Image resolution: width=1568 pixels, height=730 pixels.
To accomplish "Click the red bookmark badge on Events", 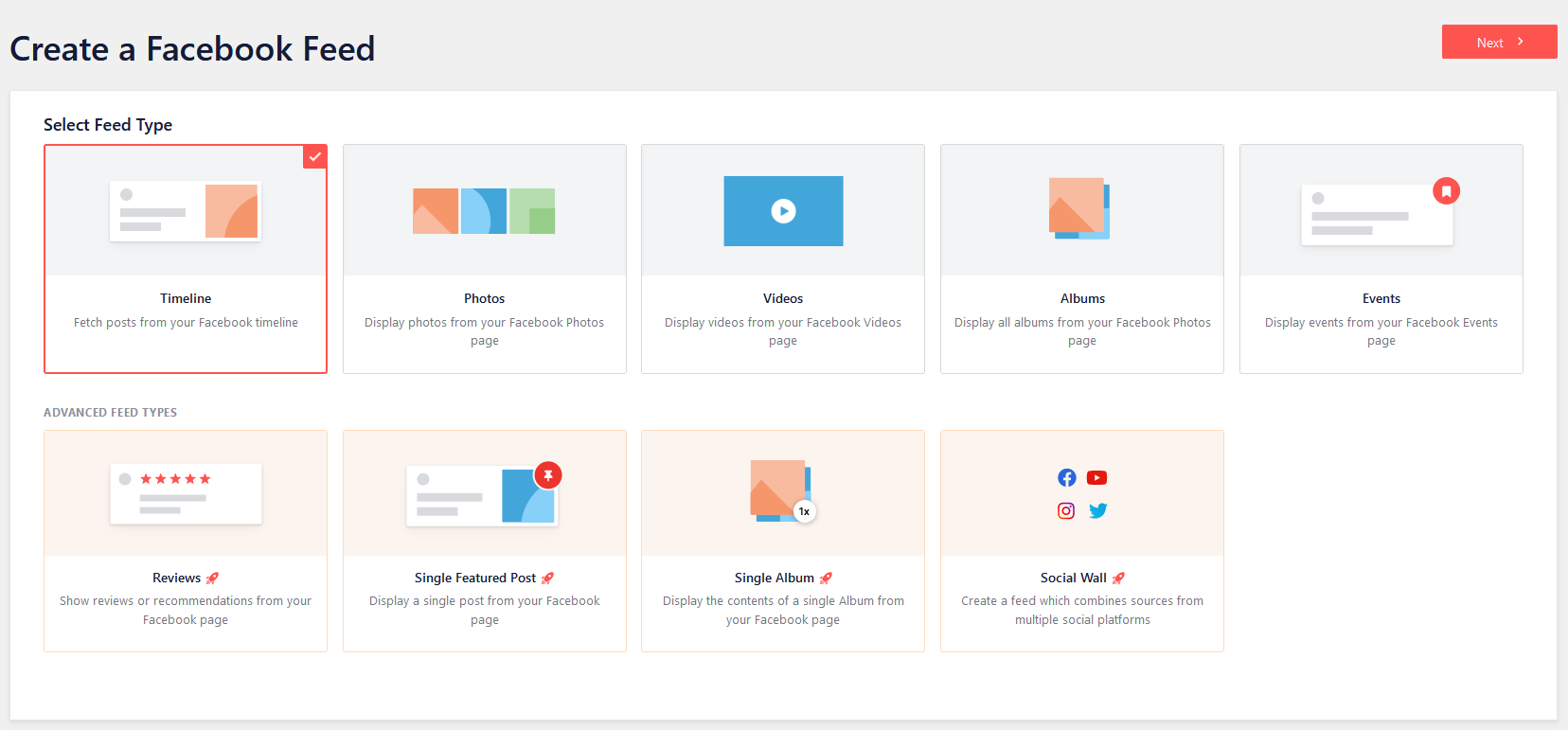I will 1446,191.
